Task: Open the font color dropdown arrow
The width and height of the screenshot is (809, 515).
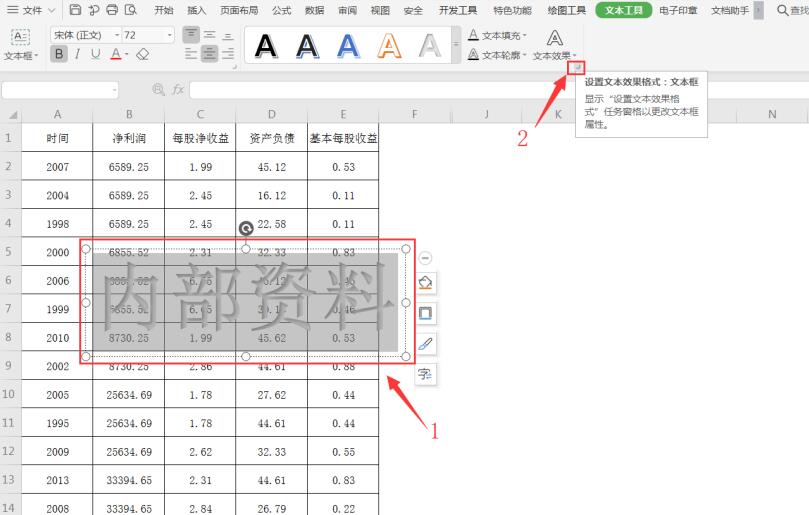Action: [x=126, y=54]
